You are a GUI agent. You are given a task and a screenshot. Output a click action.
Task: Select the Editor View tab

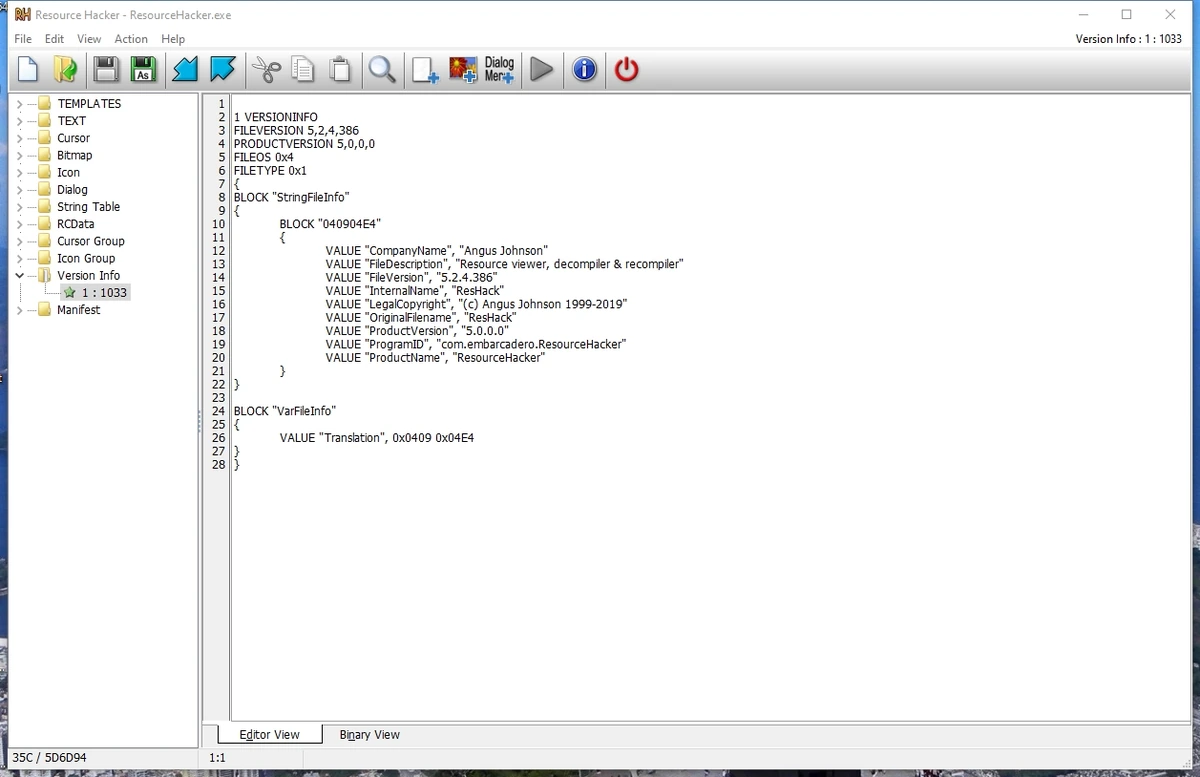coord(270,734)
